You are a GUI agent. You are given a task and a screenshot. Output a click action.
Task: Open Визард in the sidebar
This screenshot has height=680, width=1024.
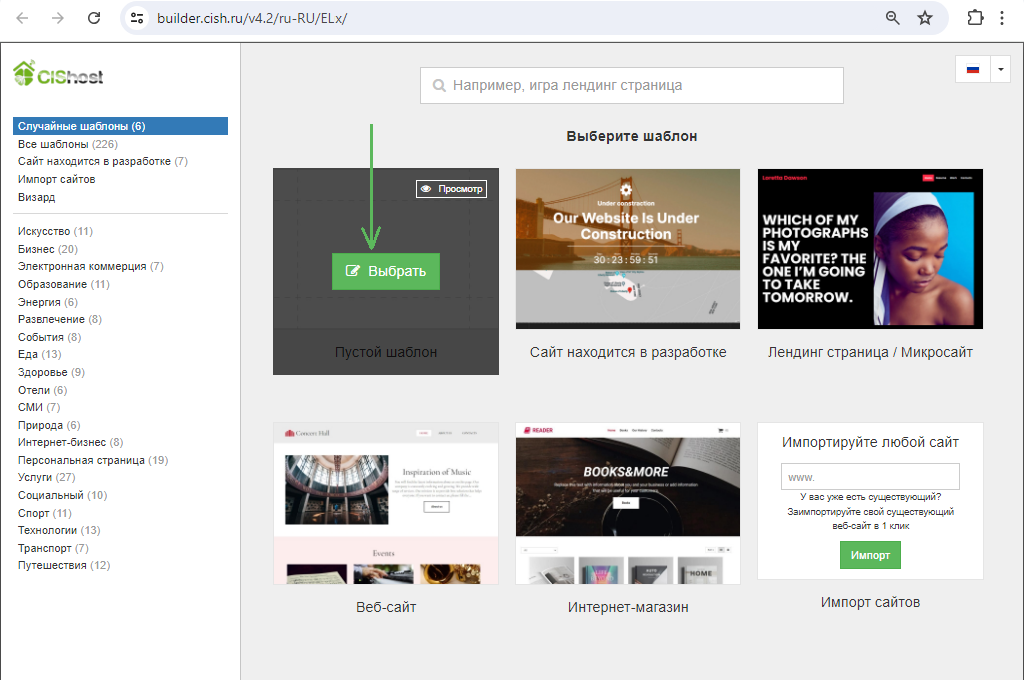coord(36,197)
